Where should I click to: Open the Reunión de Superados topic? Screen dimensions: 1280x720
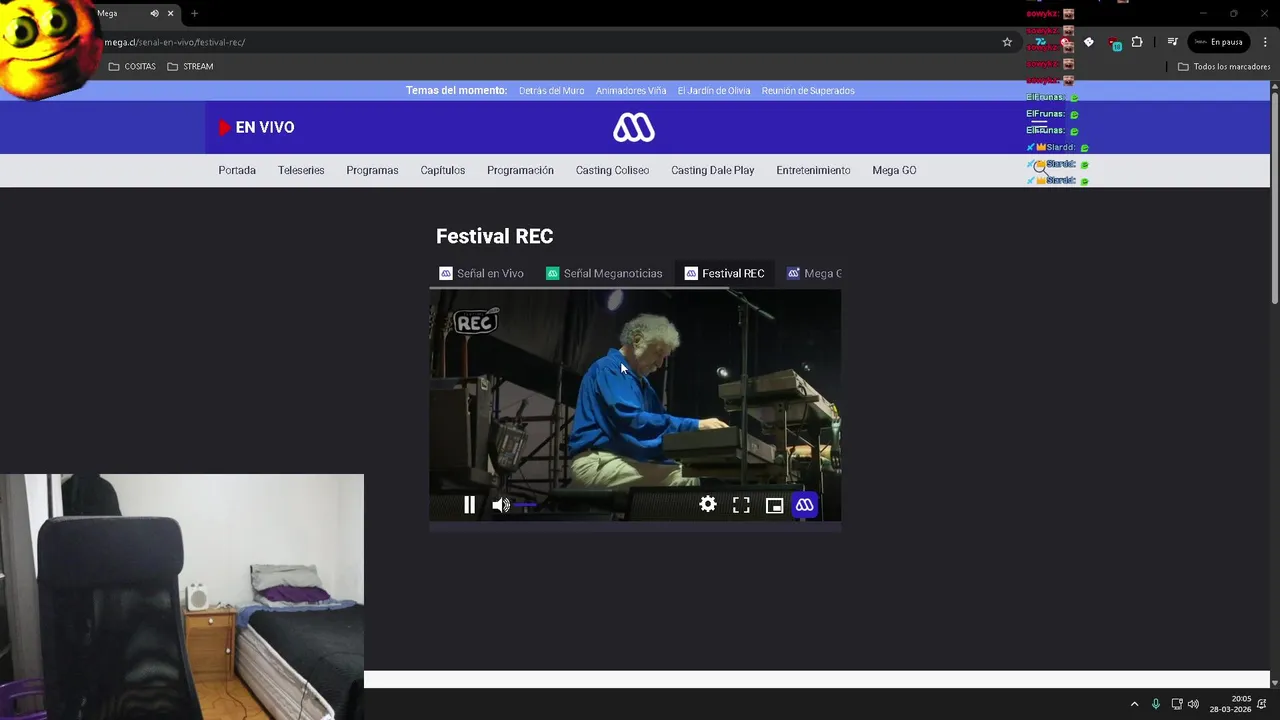tap(808, 91)
